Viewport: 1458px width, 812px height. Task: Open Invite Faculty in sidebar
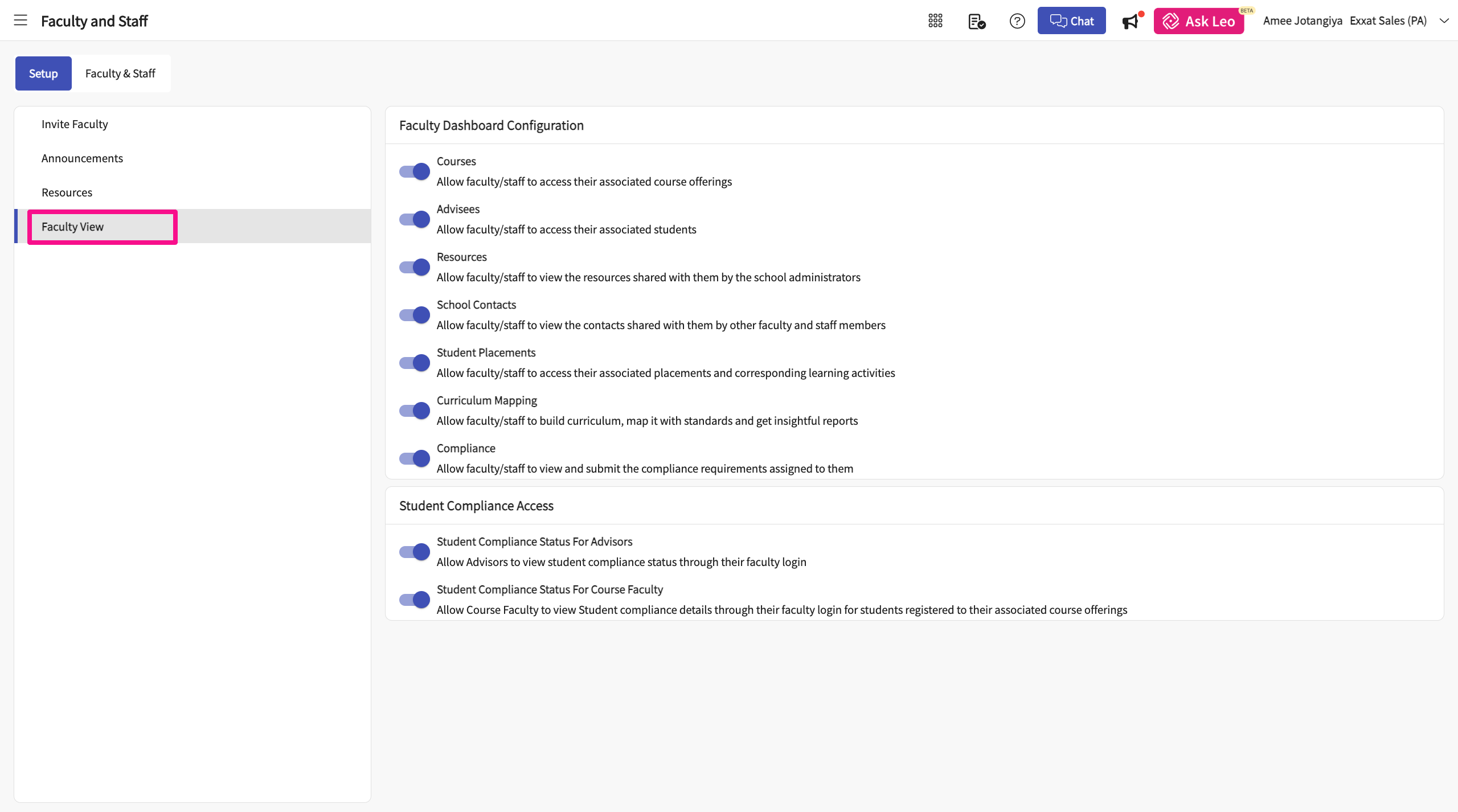click(75, 124)
